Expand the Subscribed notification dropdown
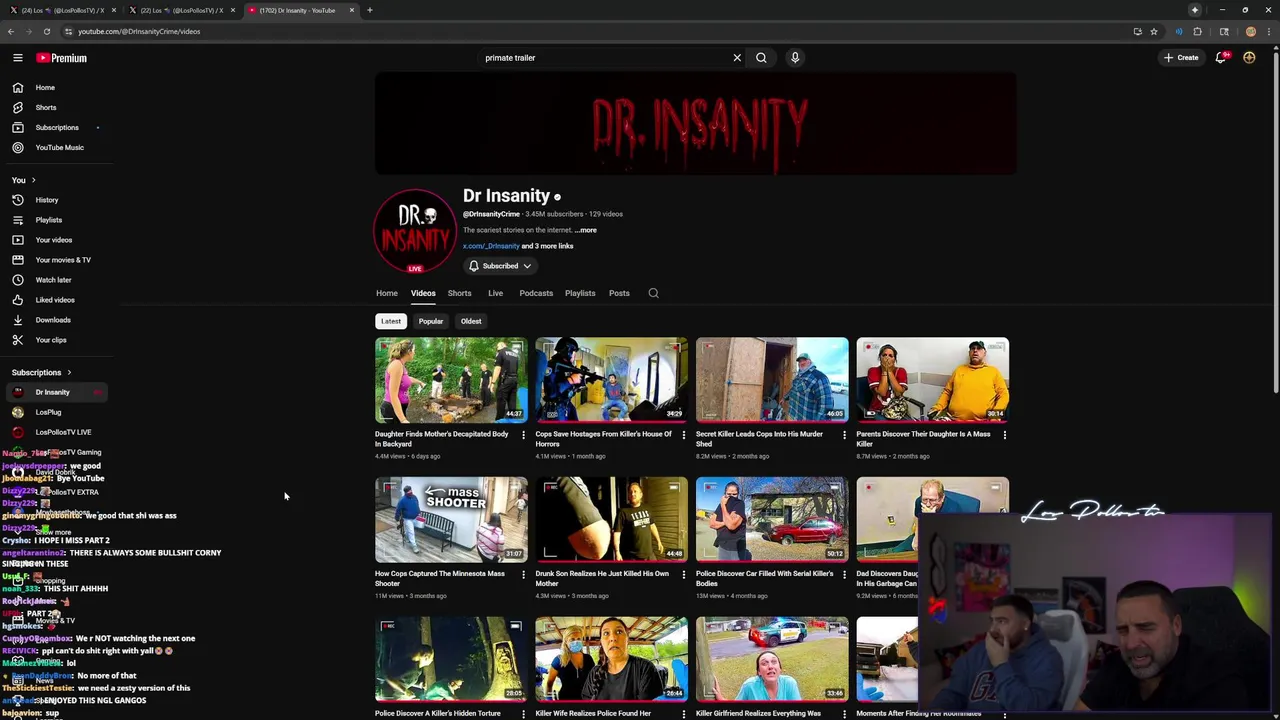Viewport: 1280px width, 720px height. [x=500, y=266]
